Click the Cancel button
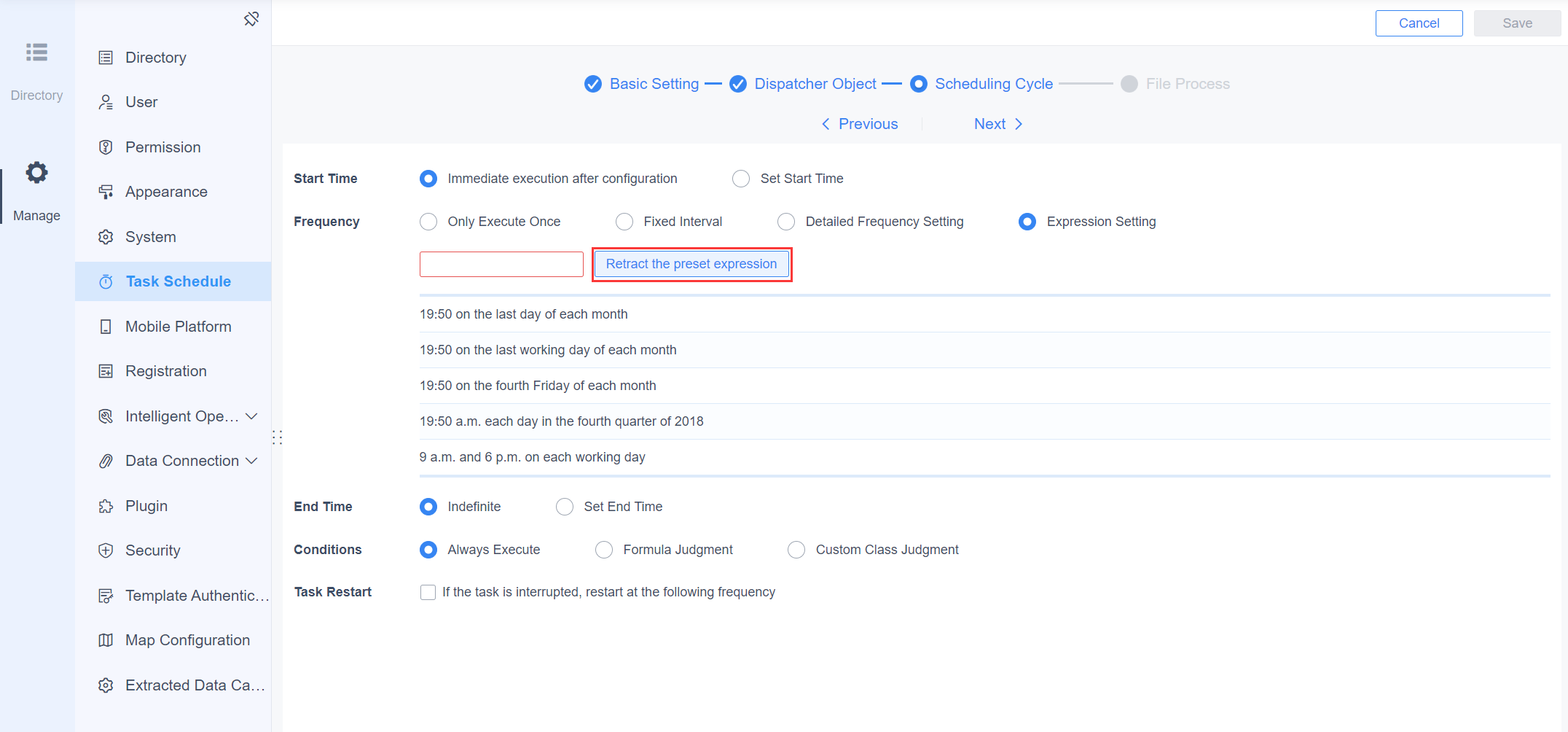Screen dimensions: 1568x732 pyautogui.click(x=1418, y=23)
